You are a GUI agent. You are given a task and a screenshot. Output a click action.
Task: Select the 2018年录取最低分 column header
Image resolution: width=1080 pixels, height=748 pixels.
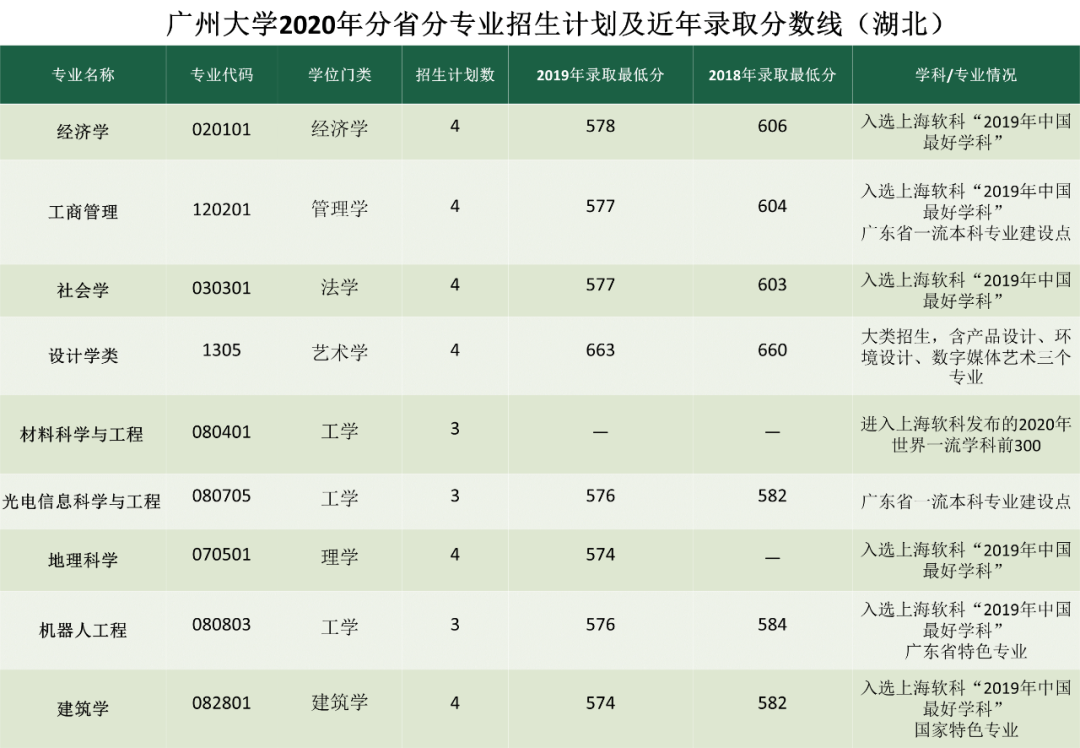tap(772, 75)
